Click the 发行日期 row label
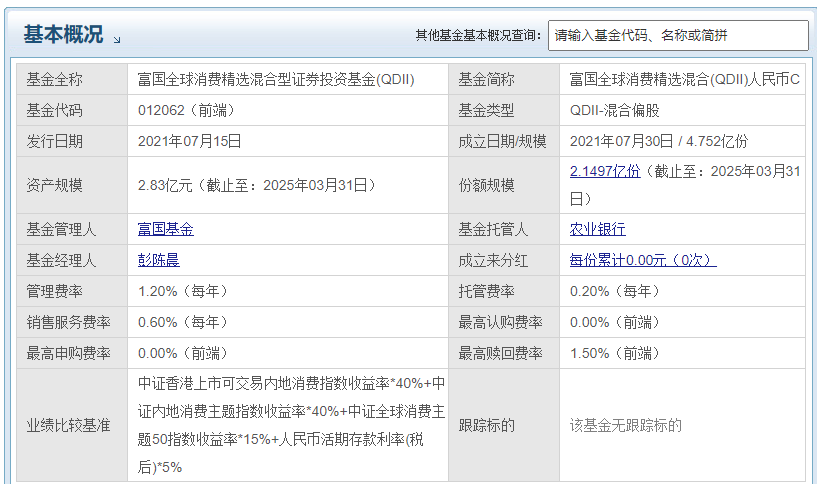This screenshot has width=817, height=484. [54, 141]
